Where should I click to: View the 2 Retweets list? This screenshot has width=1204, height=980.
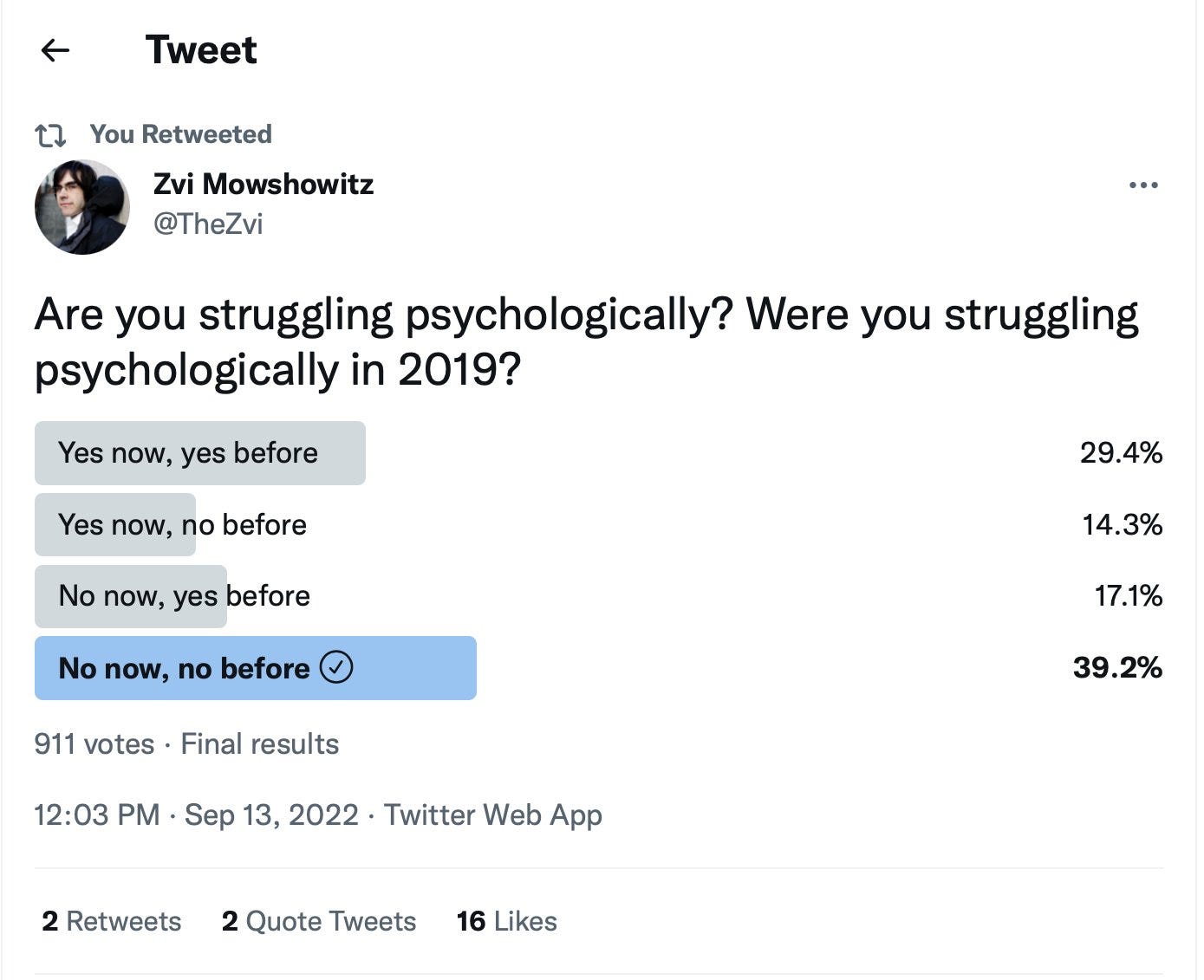(x=112, y=921)
